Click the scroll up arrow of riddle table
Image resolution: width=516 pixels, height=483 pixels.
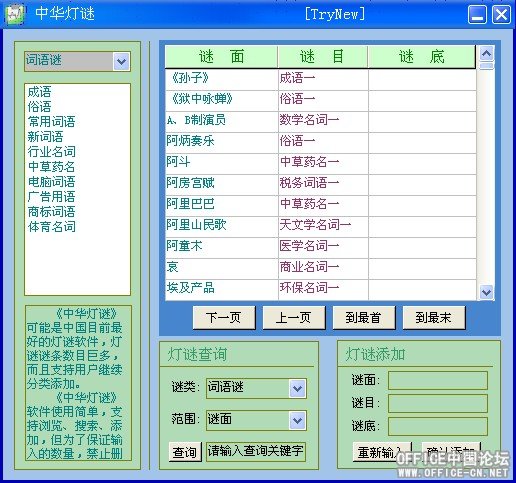(x=486, y=53)
